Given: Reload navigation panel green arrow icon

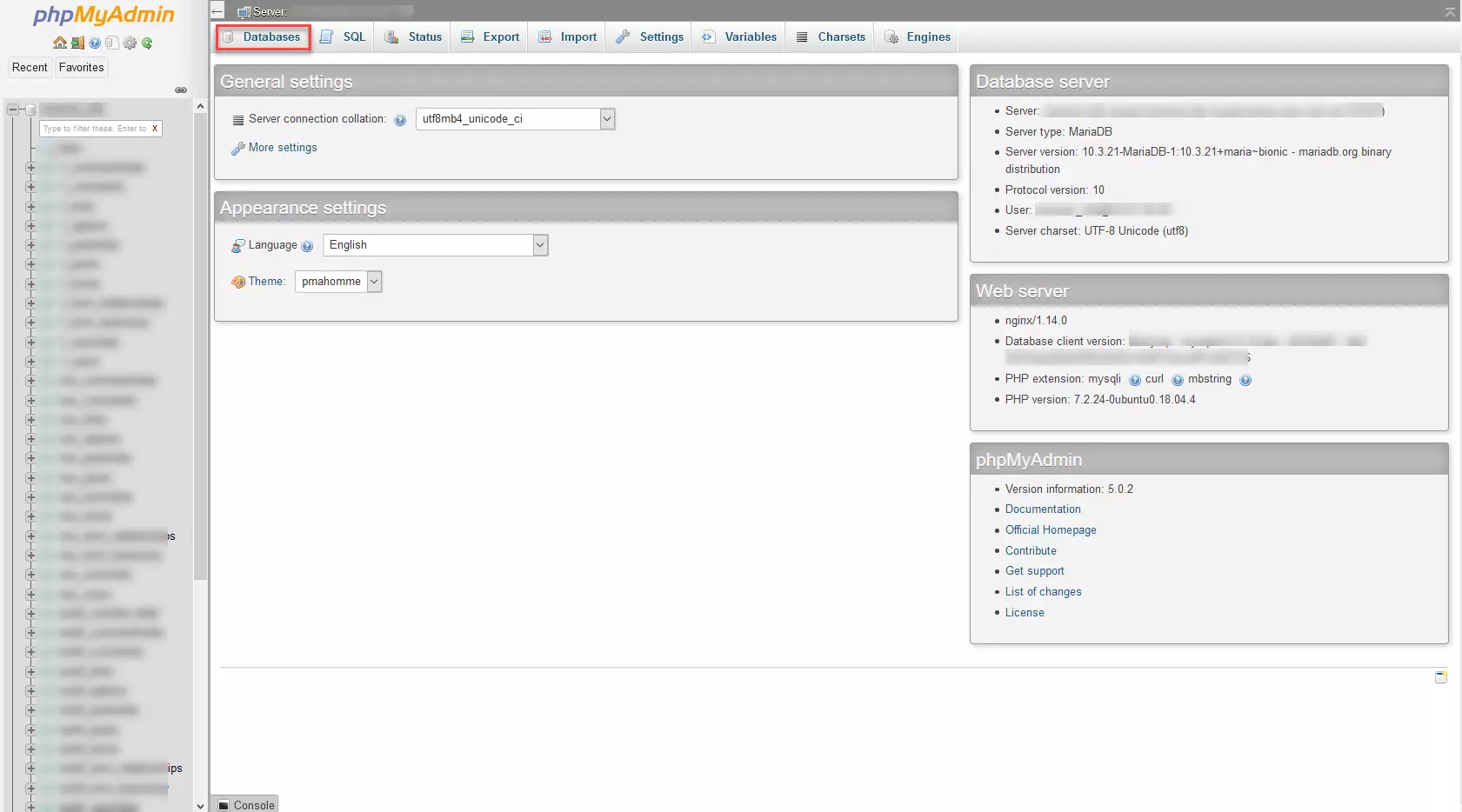Looking at the screenshot, I should (x=147, y=43).
